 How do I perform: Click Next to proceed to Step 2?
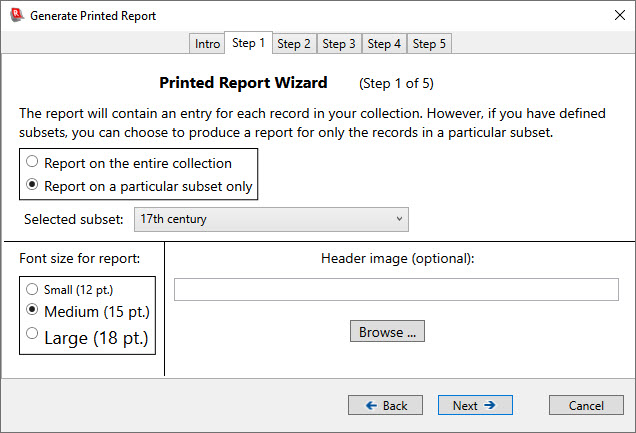tap(475, 405)
